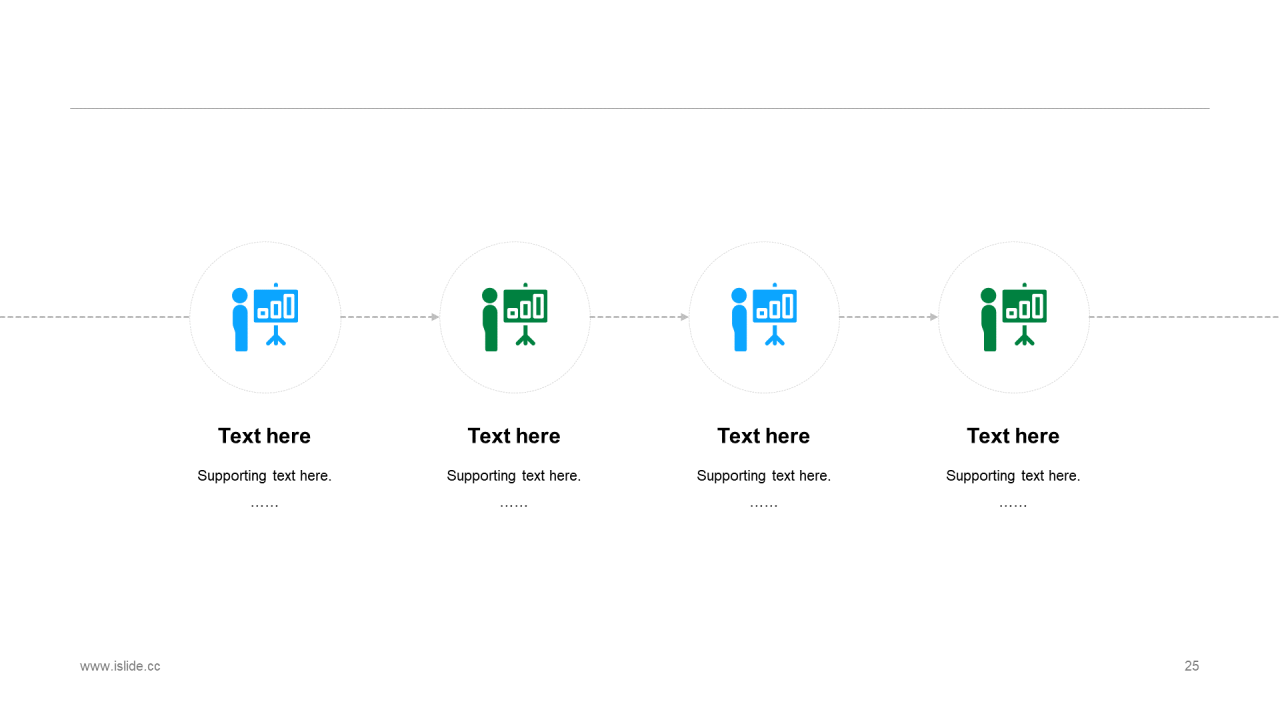Click the first blue presenter icon
Viewport: 1280px width, 720px height.
coord(265,317)
